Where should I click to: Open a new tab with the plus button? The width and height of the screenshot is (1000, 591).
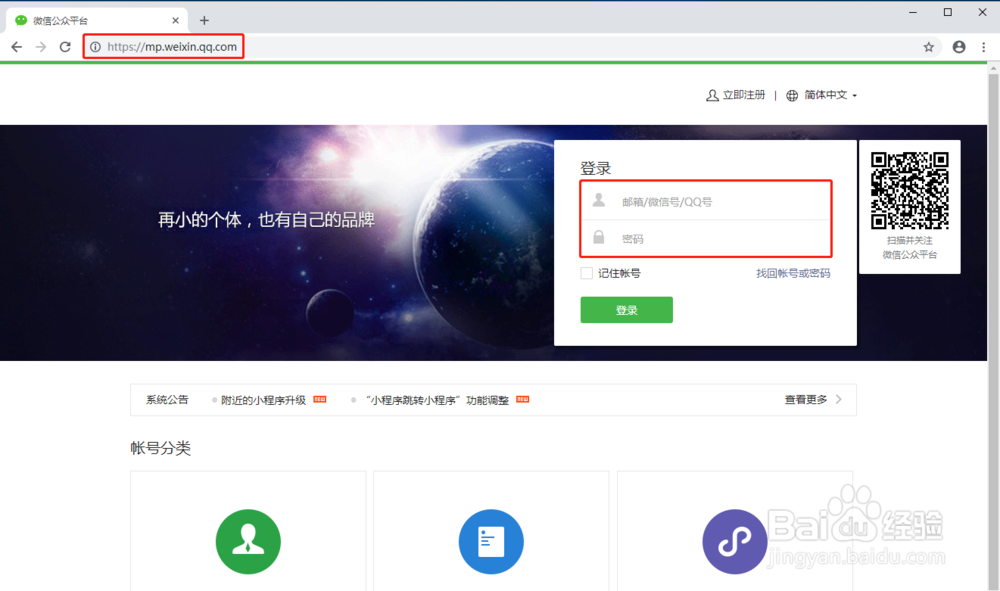(x=204, y=20)
